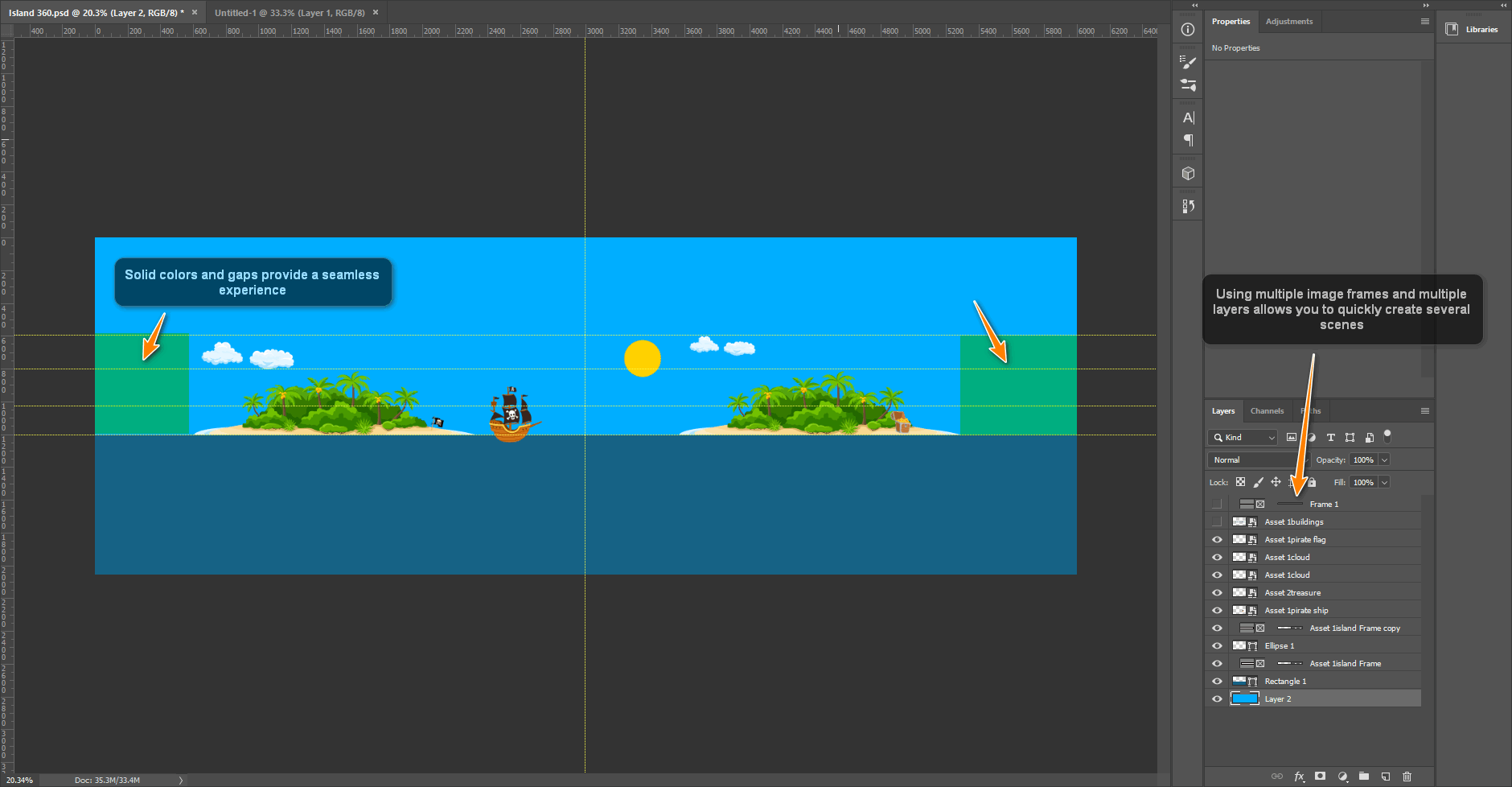Image resolution: width=1512 pixels, height=787 pixels.
Task: Create a new layer group folder
Action: tap(1364, 777)
